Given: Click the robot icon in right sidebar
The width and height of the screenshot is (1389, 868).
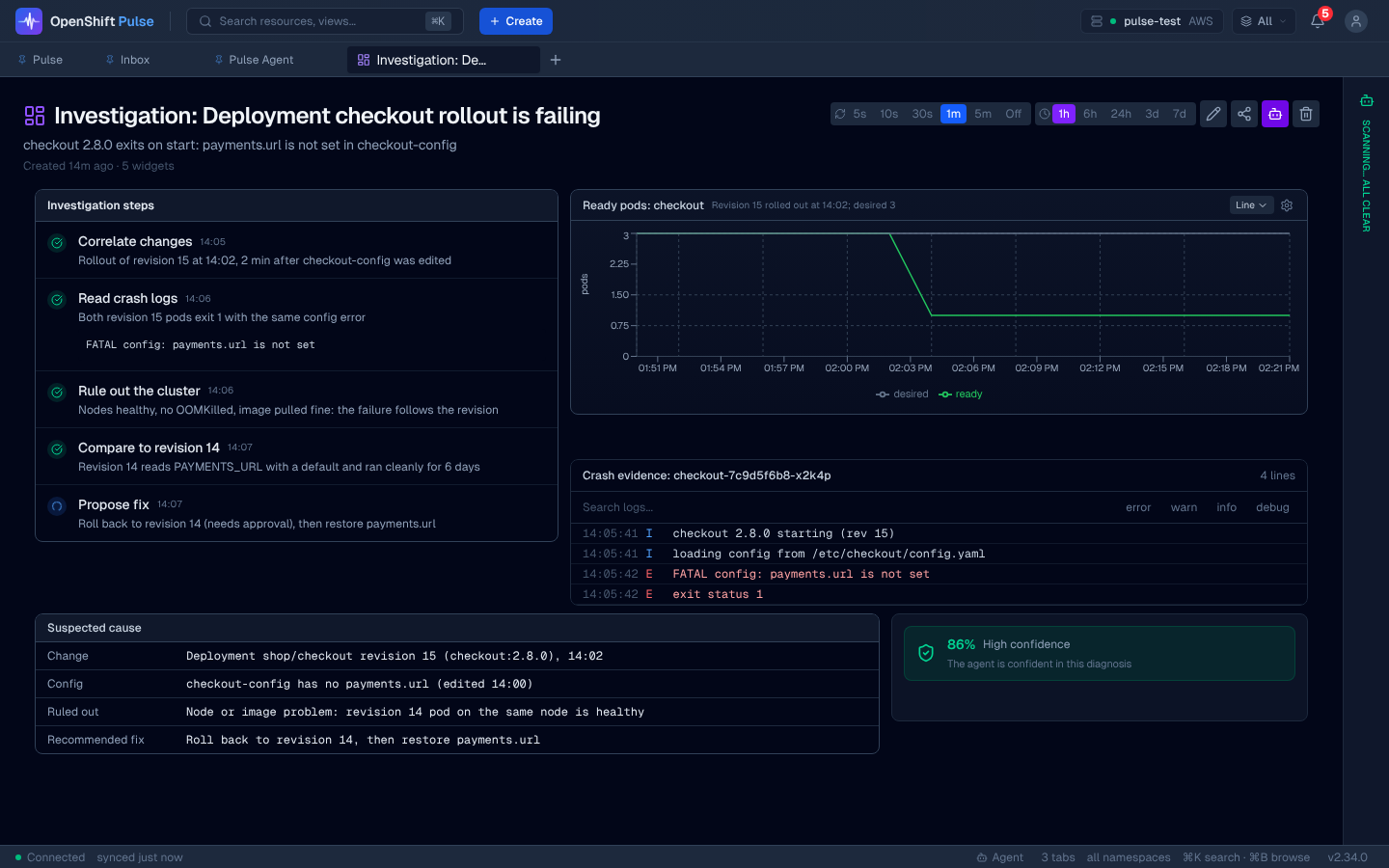Looking at the screenshot, I should coord(1367,100).
